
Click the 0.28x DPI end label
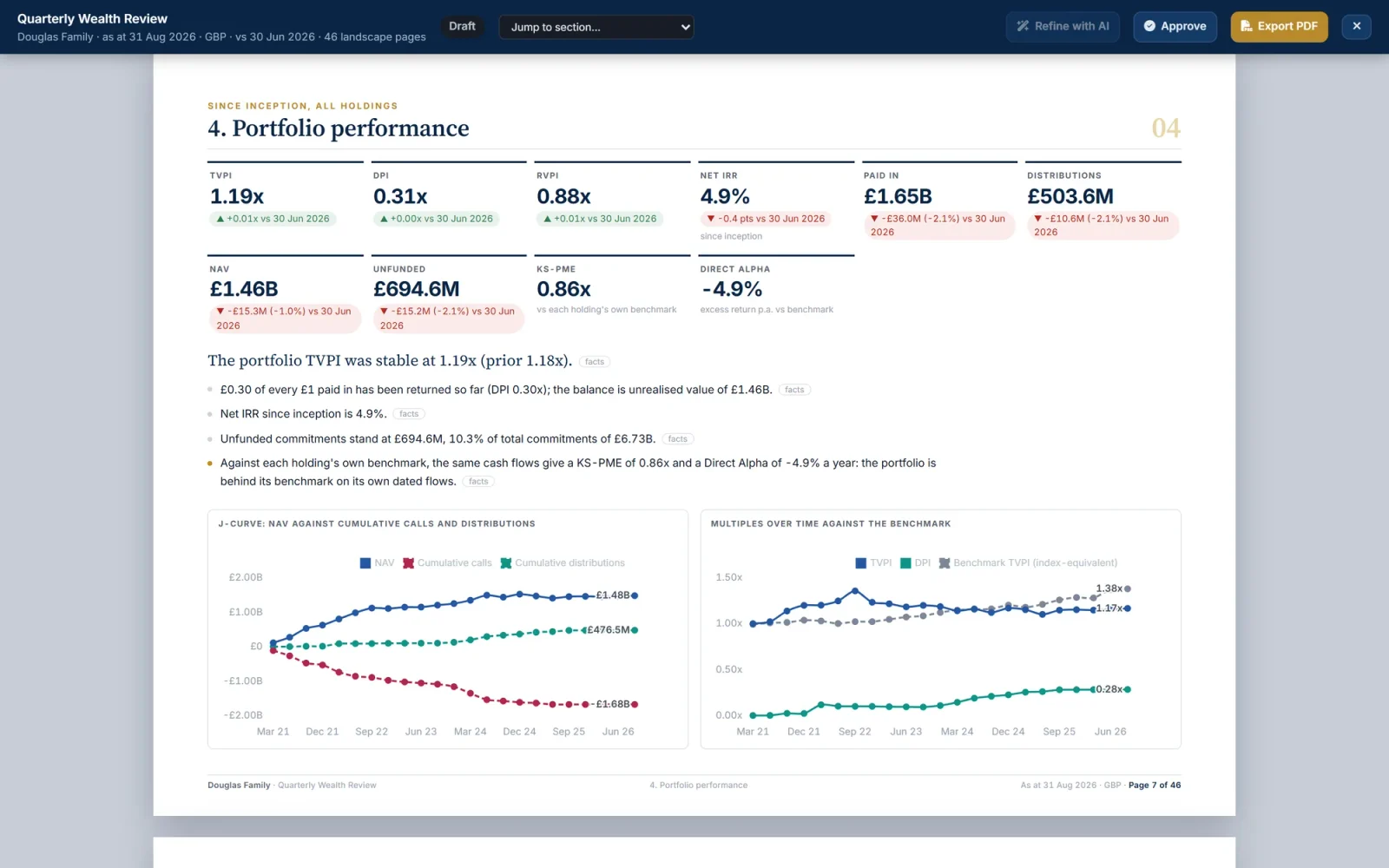point(1109,689)
